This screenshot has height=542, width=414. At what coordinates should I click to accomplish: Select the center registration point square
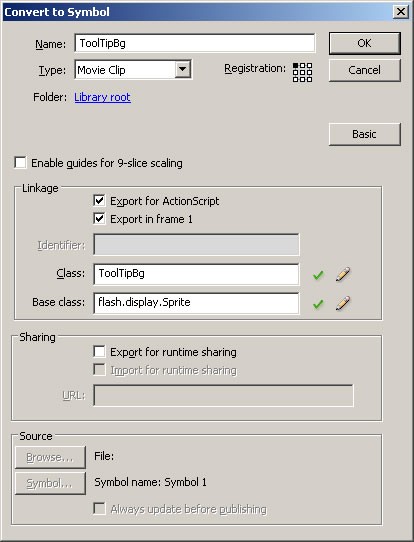[302, 73]
